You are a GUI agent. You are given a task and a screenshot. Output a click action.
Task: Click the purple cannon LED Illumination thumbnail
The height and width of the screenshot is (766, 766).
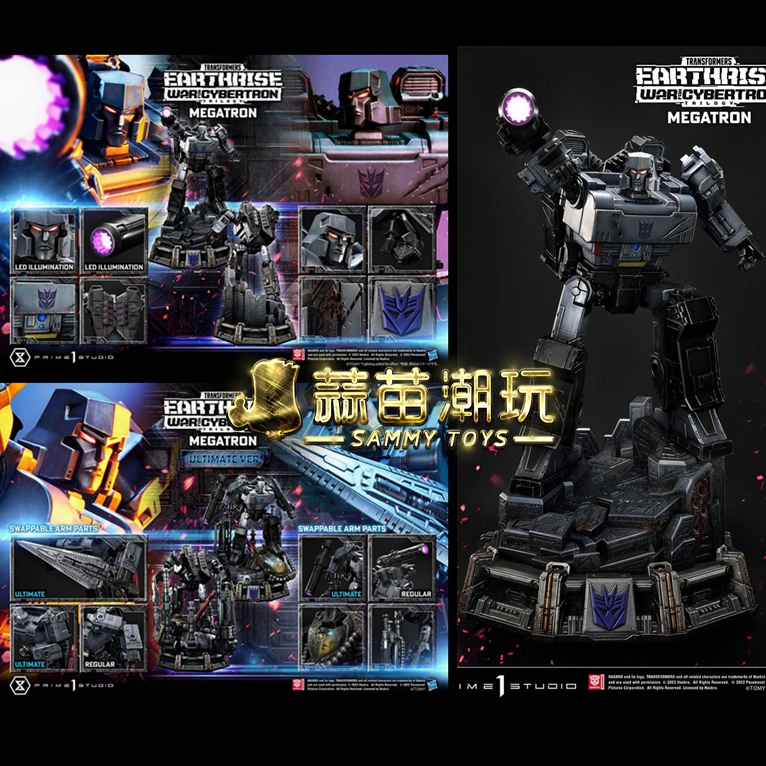point(114,240)
